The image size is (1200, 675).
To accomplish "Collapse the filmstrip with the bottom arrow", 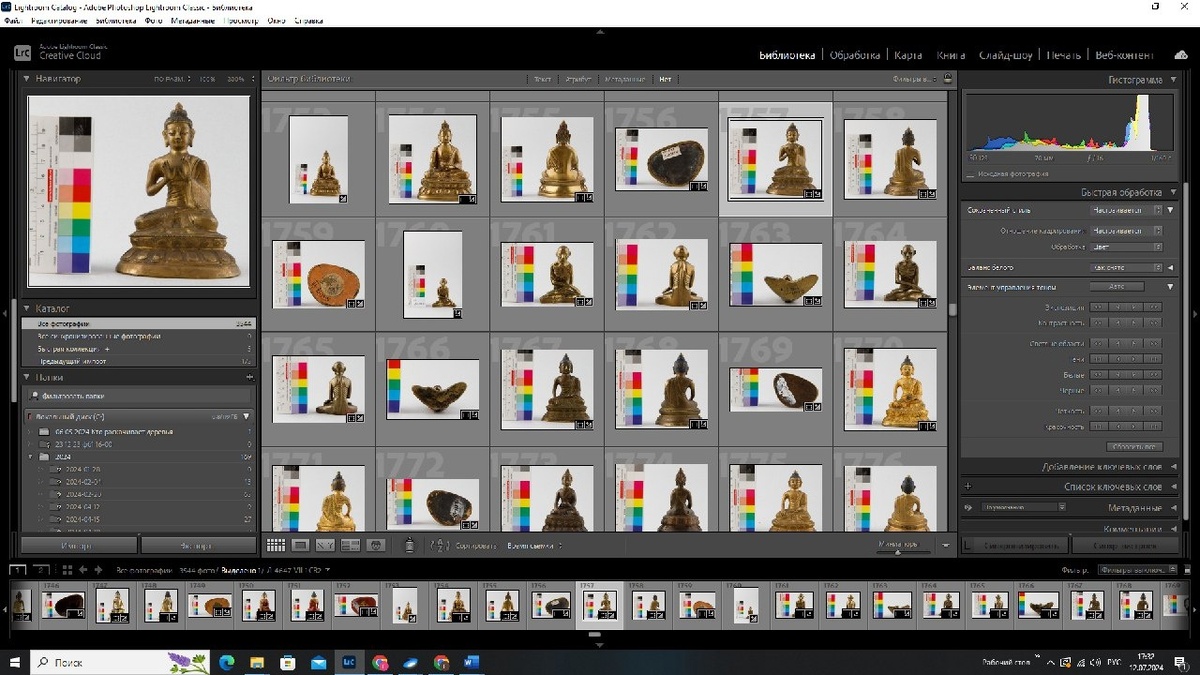I will point(598,645).
